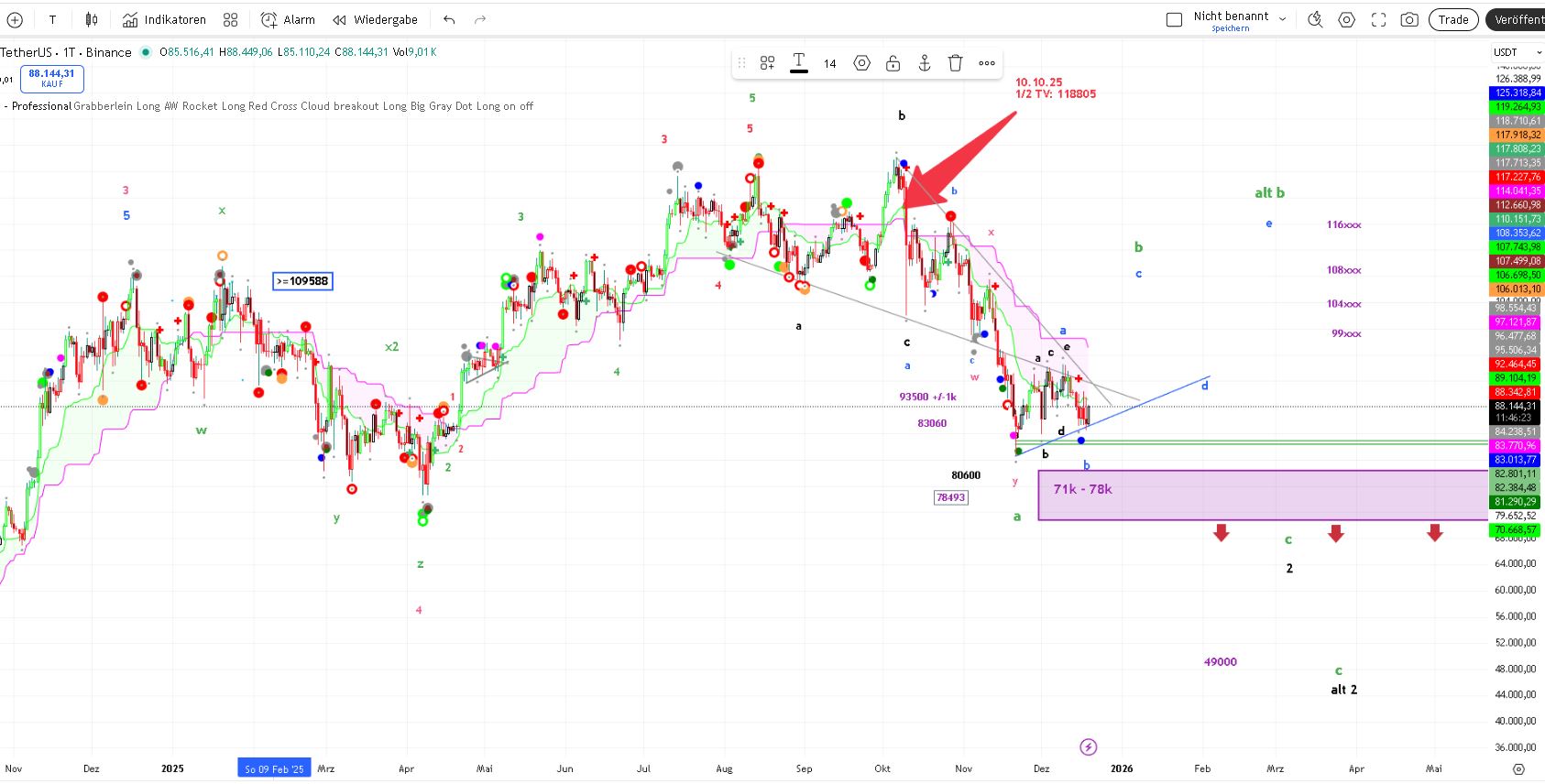1545x784 pixels.
Task: Open the candlestick chart type selector
Action: 92,19
